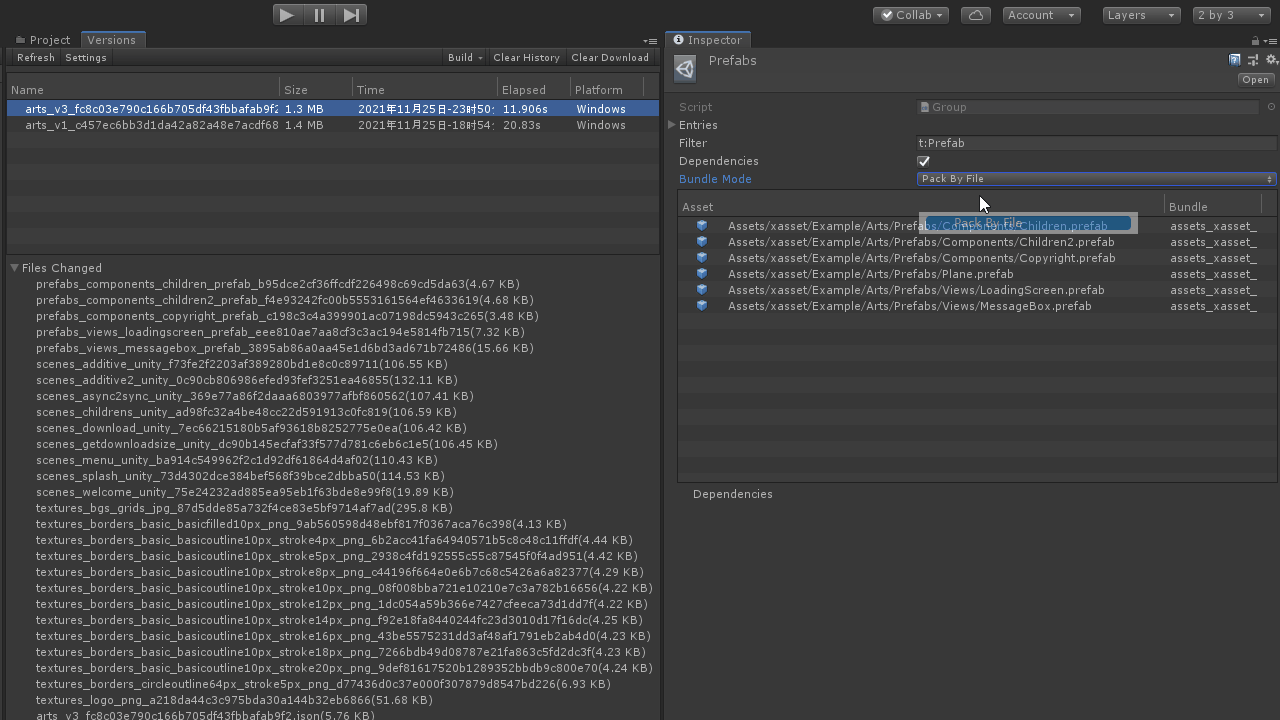
Task: Open the Inspector gear settings menu
Action: point(1271,60)
